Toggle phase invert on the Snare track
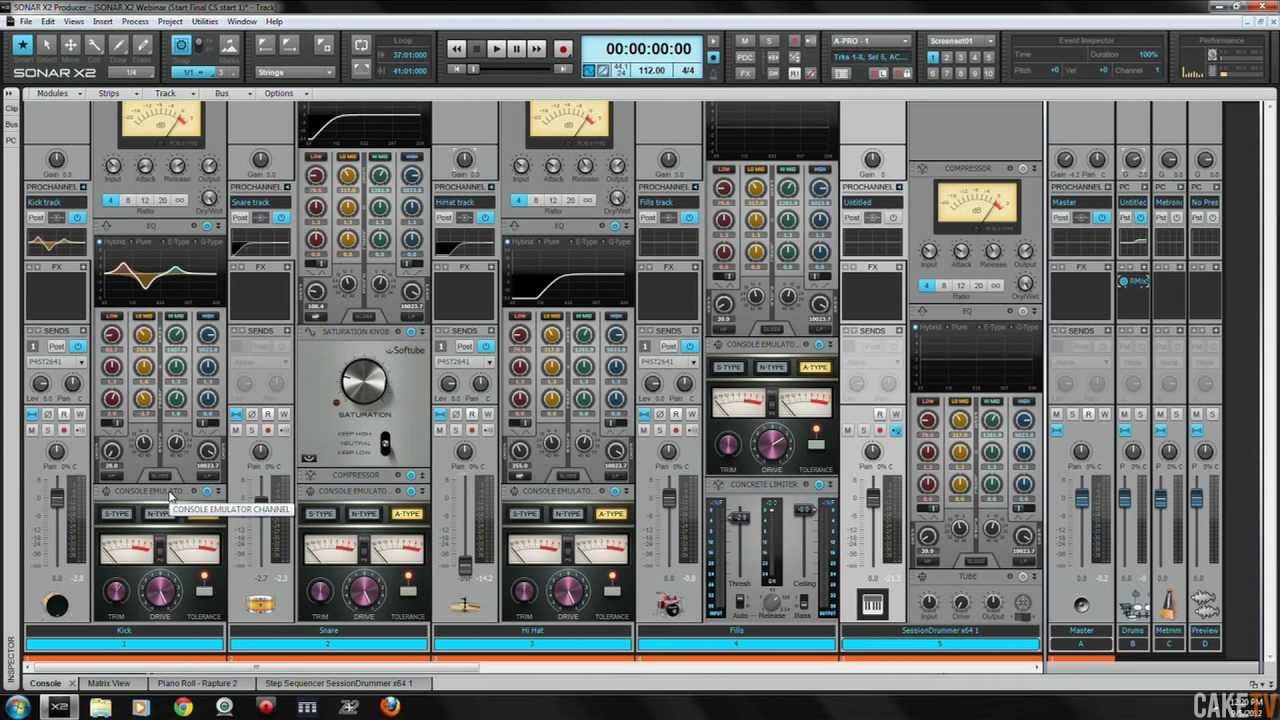The image size is (1280, 720). [x=252, y=414]
